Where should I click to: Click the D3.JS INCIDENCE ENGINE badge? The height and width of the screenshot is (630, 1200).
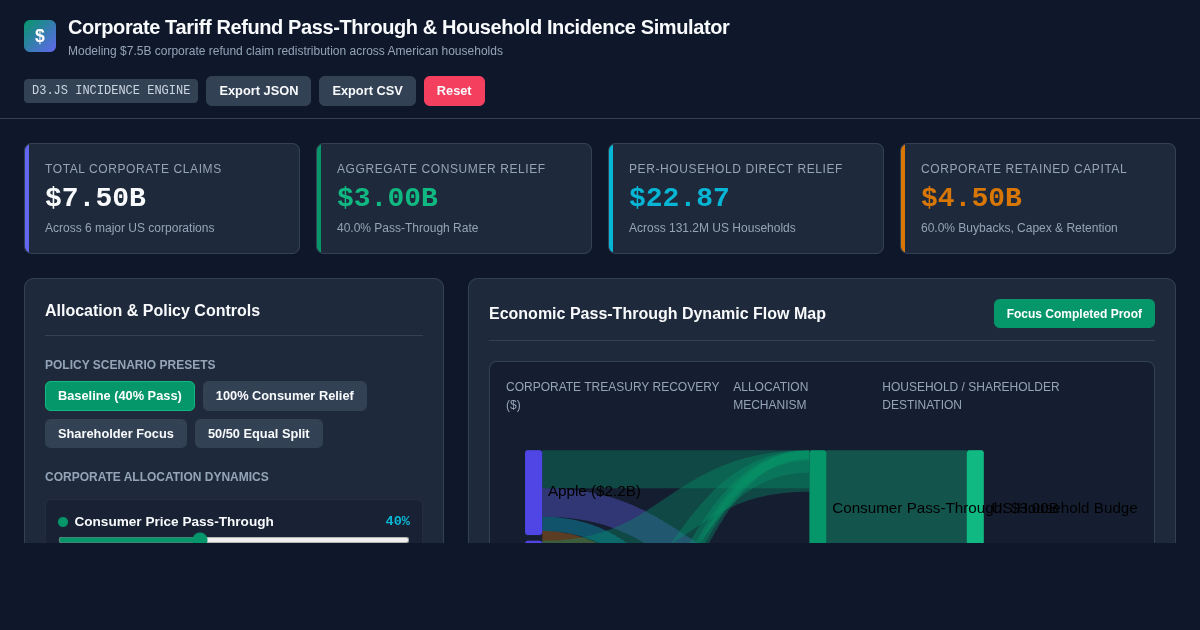coord(111,91)
